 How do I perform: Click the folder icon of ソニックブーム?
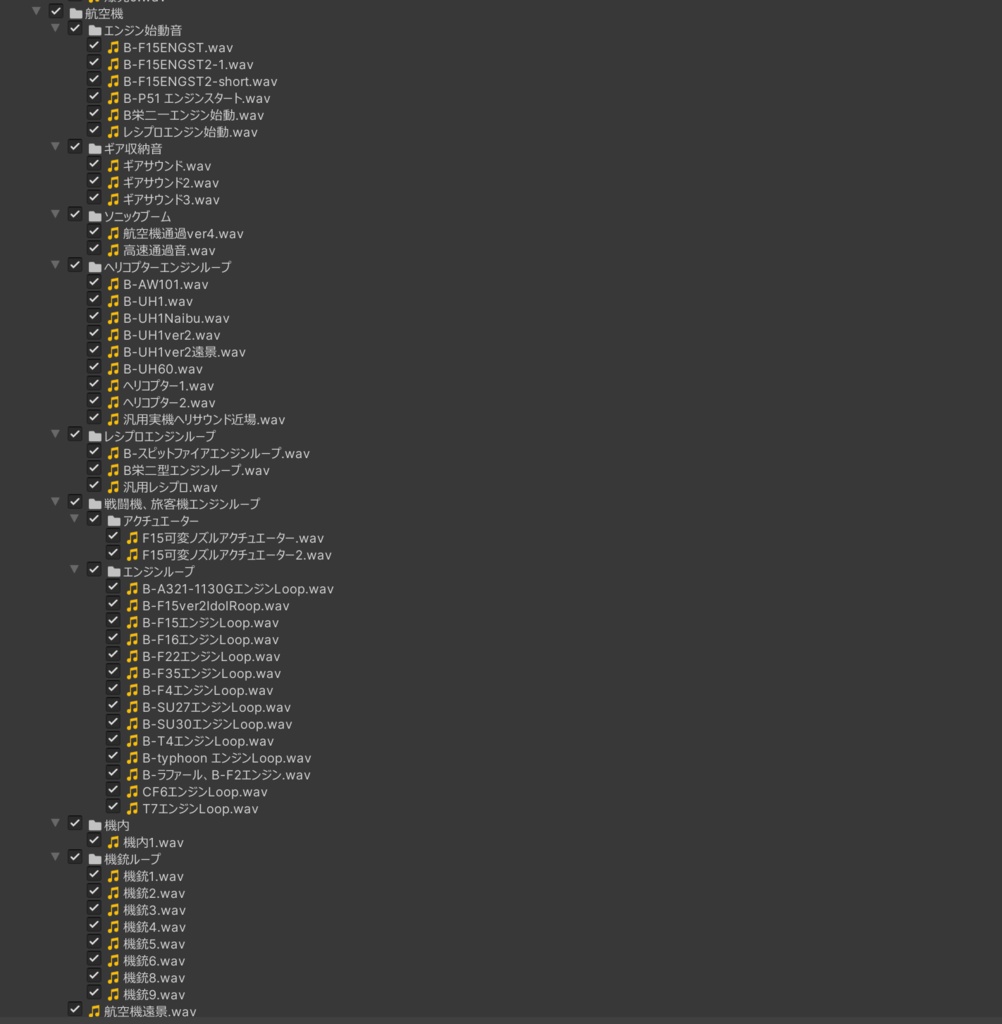95,216
